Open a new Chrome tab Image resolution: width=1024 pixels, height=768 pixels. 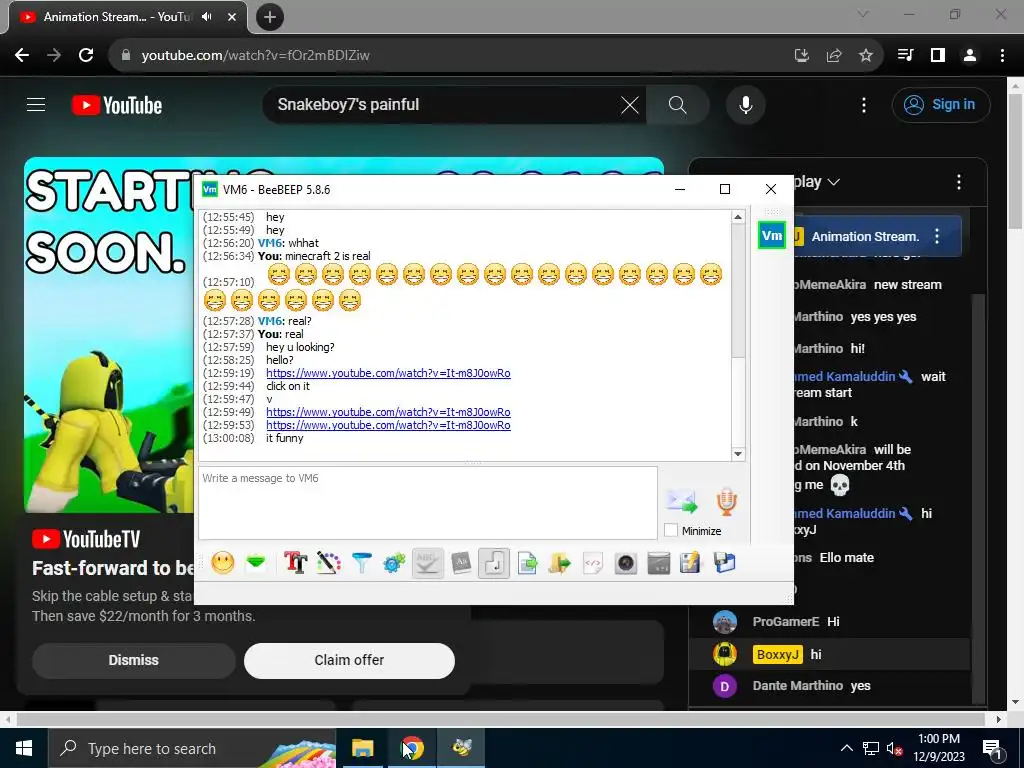click(x=270, y=17)
